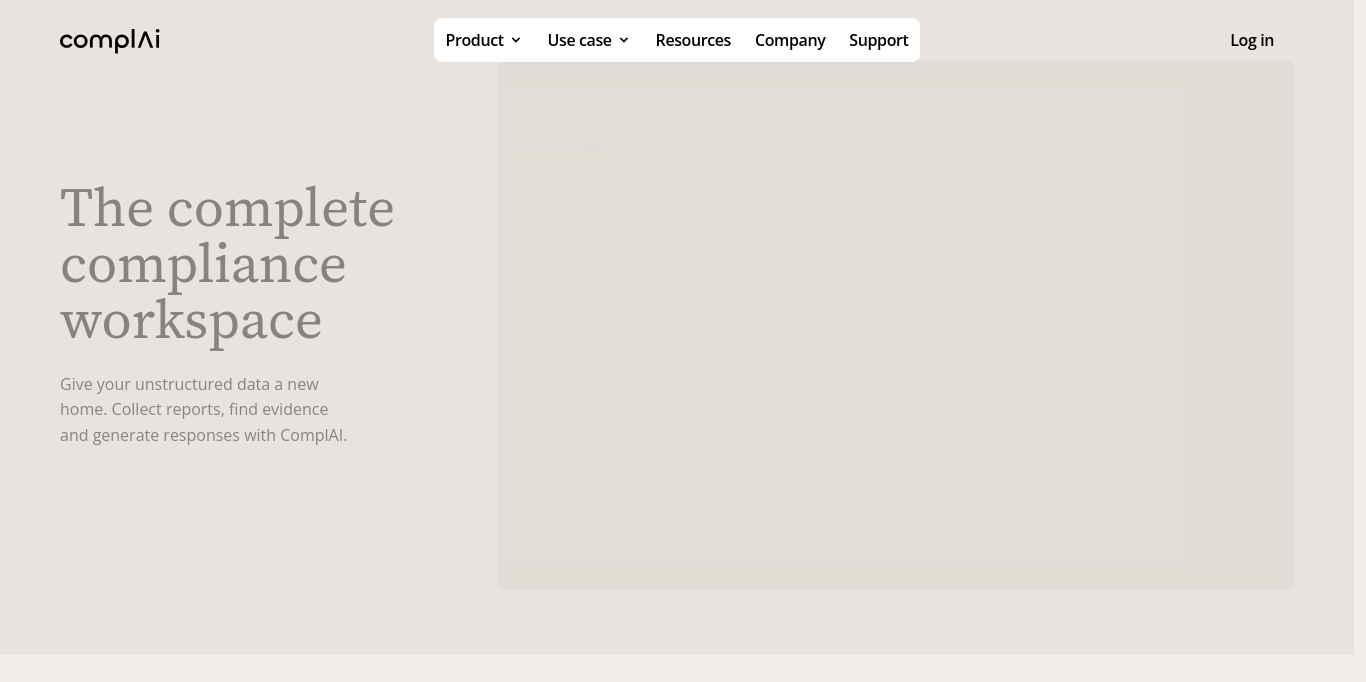Click the vertical page scrollbar track
The image size is (1366, 682).
pyautogui.click(x=1360, y=340)
